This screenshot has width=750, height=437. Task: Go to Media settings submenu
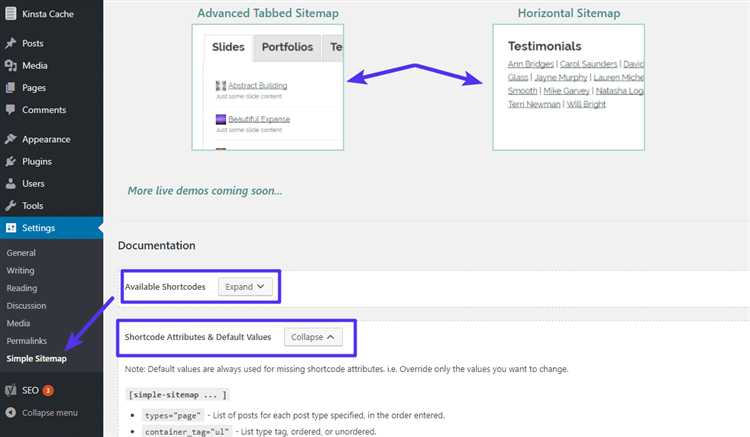[x=18, y=324]
